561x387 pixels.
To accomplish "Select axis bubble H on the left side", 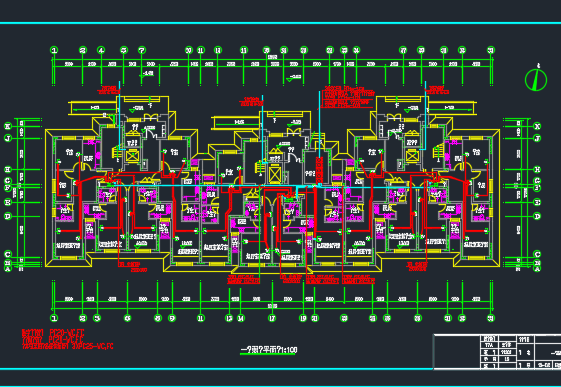I will [x=8, y=169].
